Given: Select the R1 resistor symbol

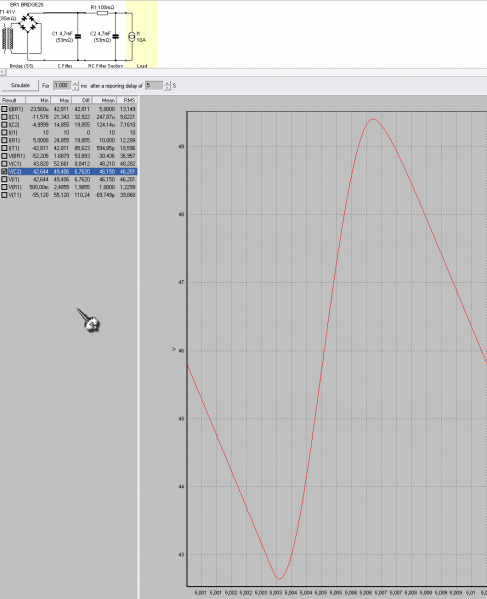Looking at the screenshot, I should (x=102, y=13).
